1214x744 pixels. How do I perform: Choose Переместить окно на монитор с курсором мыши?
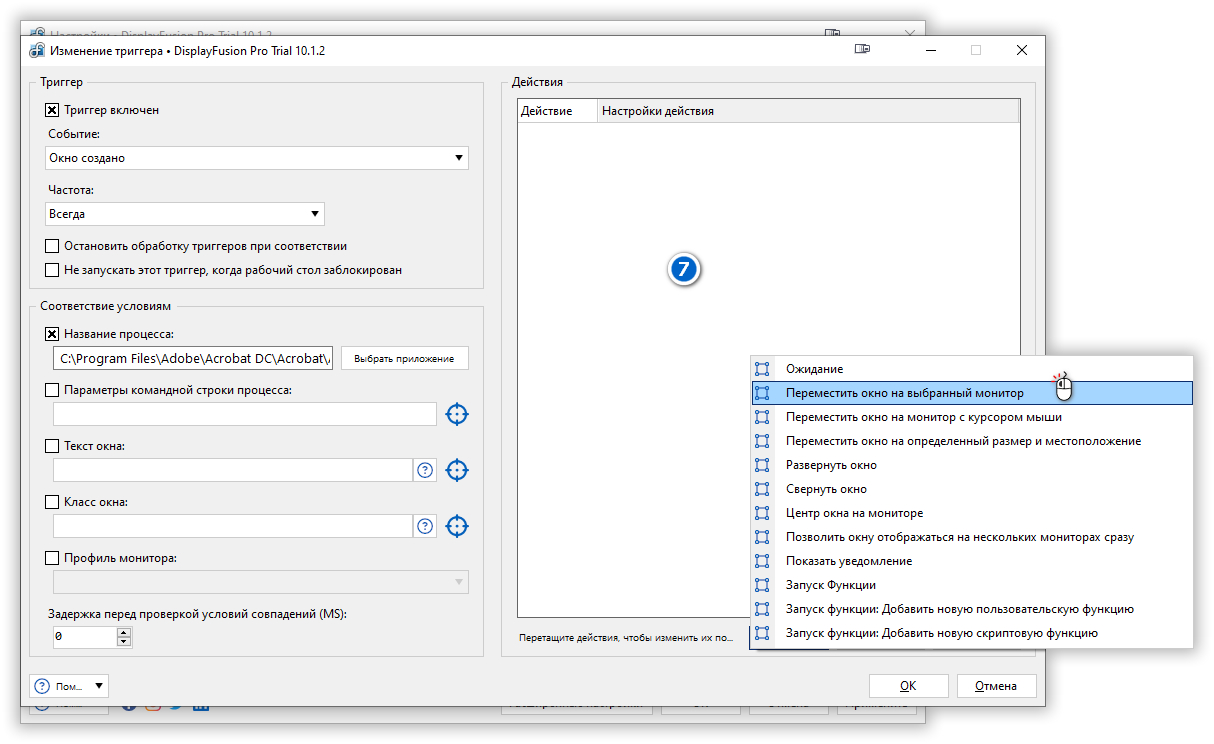[x=971, y=417]
